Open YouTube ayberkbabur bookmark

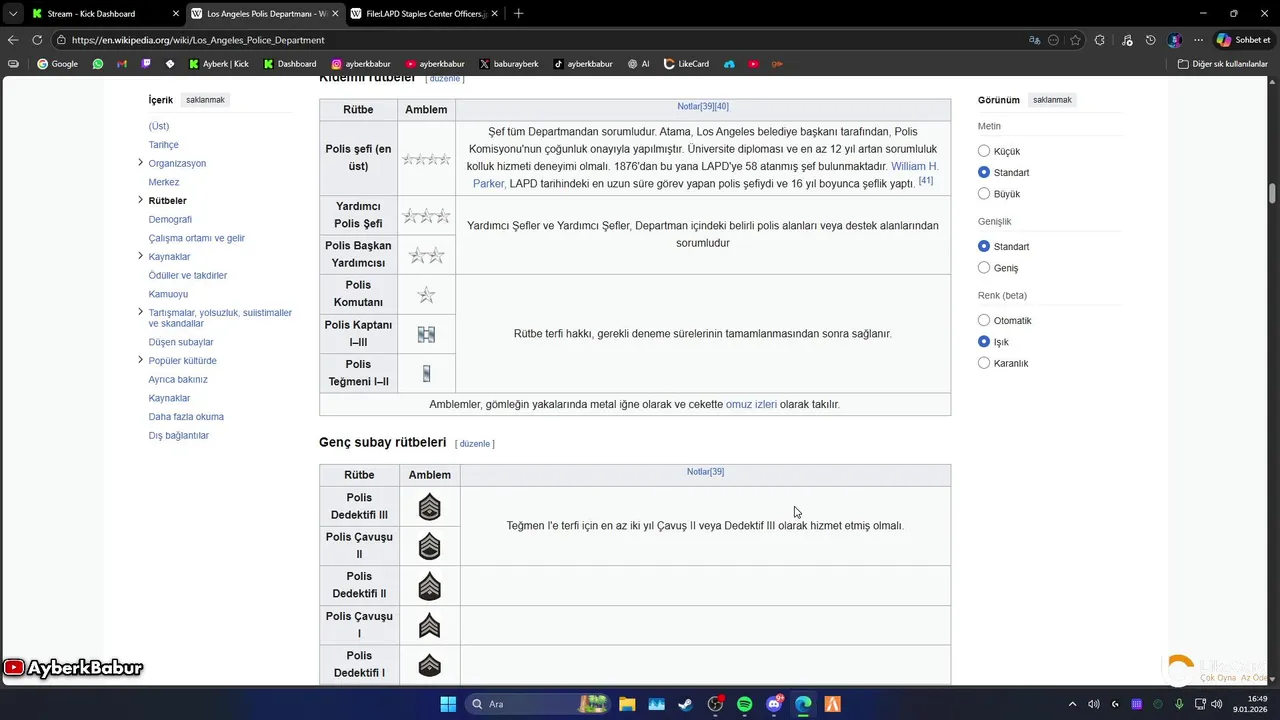click(435, 64)
